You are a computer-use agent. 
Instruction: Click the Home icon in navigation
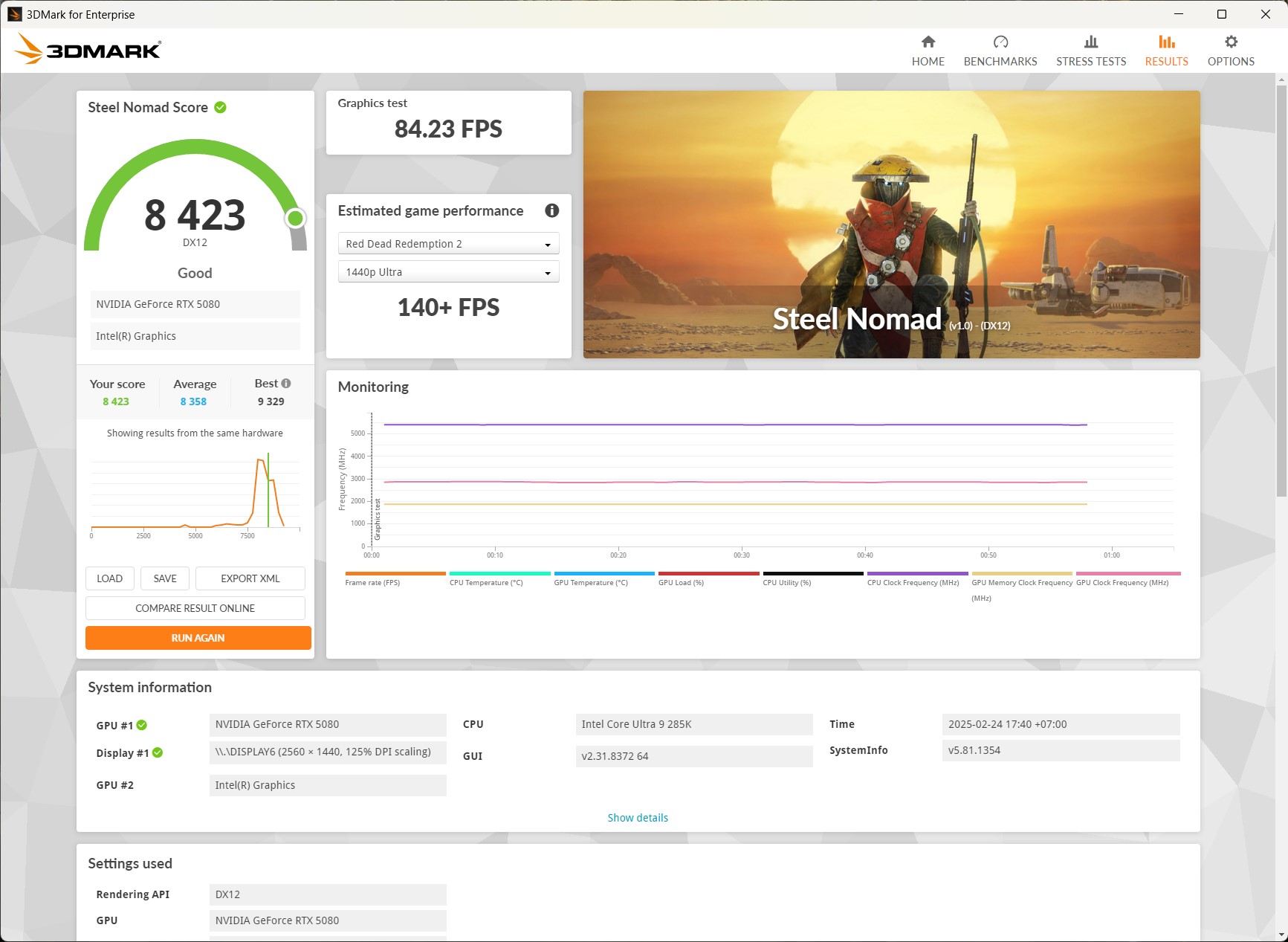928,42
